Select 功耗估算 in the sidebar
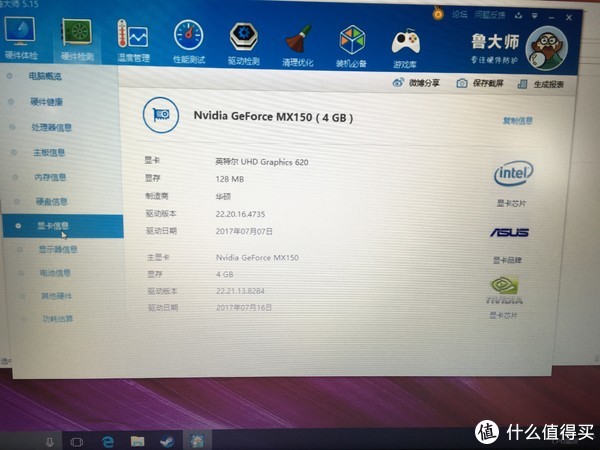600x450 pixels. tap(58, 318)
